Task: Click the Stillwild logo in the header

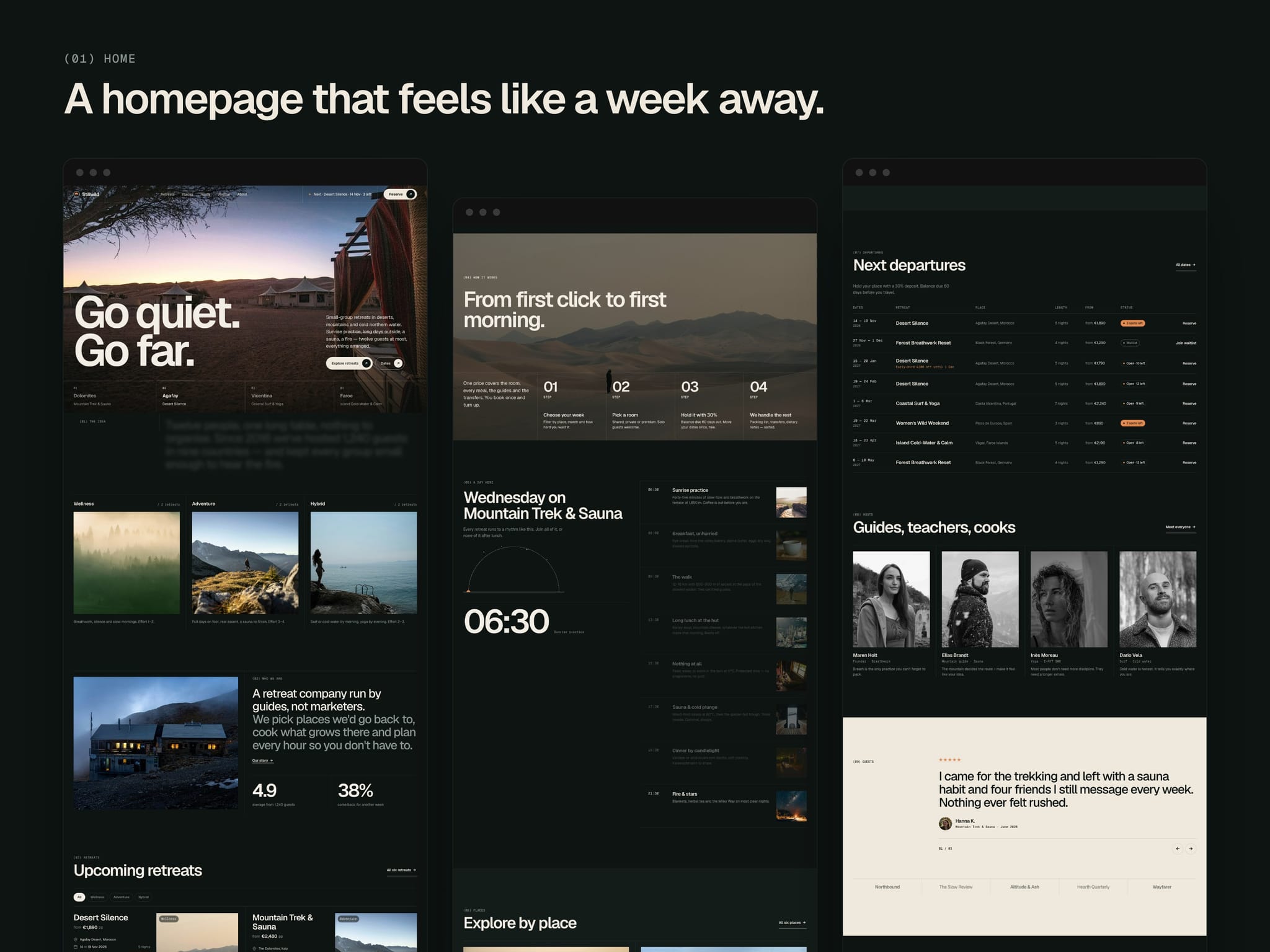Action: (x=87, y=194)
